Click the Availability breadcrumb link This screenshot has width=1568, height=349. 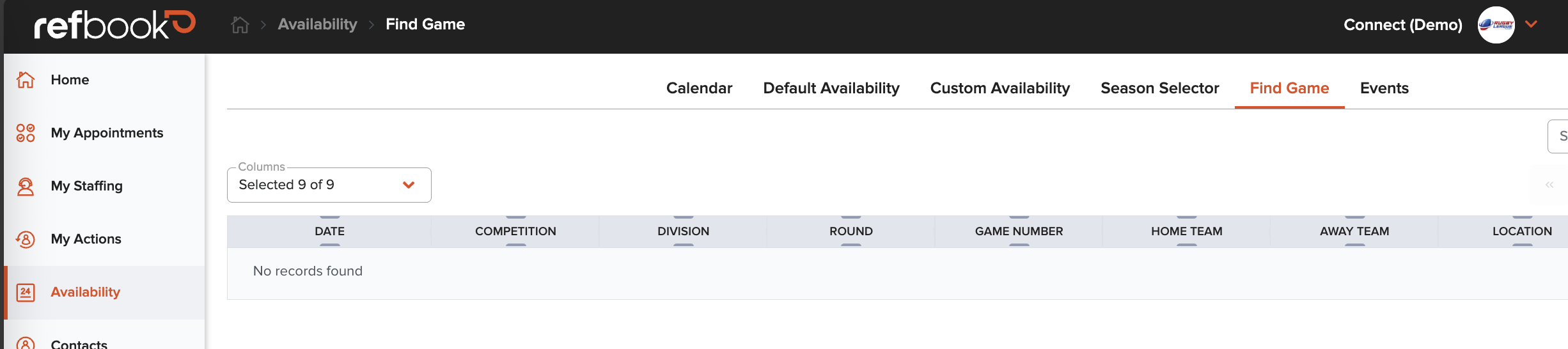[x=317, y=24]
